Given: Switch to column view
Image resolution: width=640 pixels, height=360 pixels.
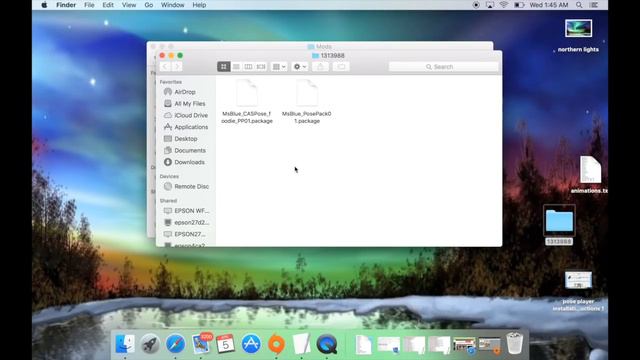Looking at the screenshot, I should (248, 67).
